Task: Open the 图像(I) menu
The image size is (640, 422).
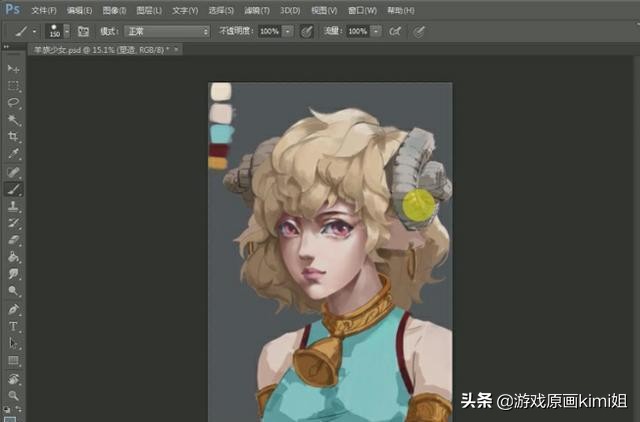Action: coord(114,11)
